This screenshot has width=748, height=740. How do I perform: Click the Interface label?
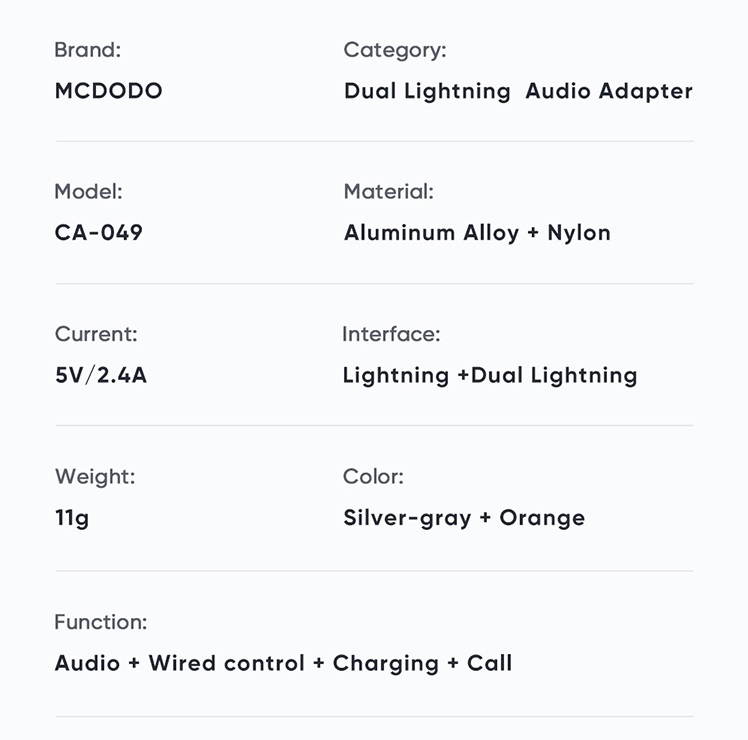[391, 334]
